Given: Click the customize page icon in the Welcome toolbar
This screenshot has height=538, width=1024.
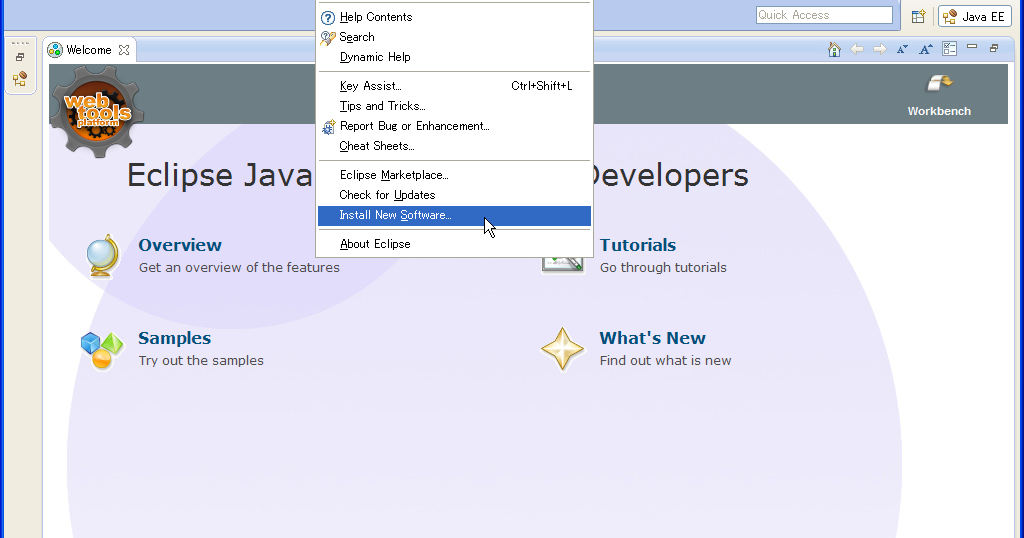Looking at the screenshot, I should click(950, 49).
